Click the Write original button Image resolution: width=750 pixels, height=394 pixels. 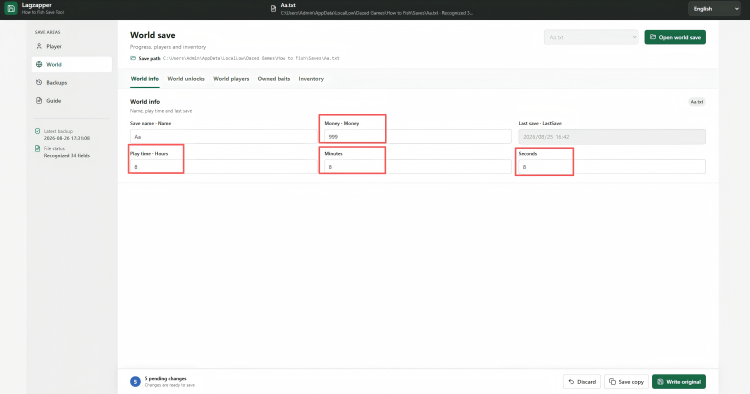(679, 382)
